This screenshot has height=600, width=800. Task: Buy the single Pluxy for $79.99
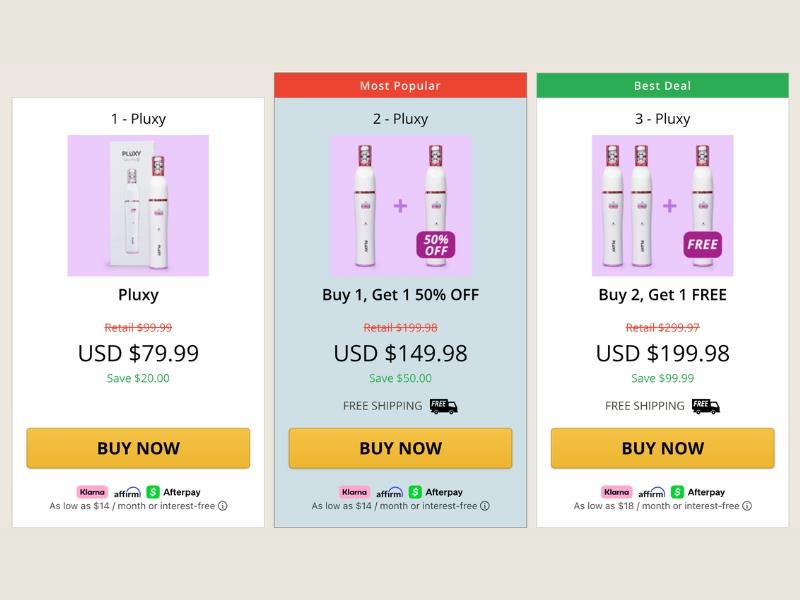pos(138,448)
